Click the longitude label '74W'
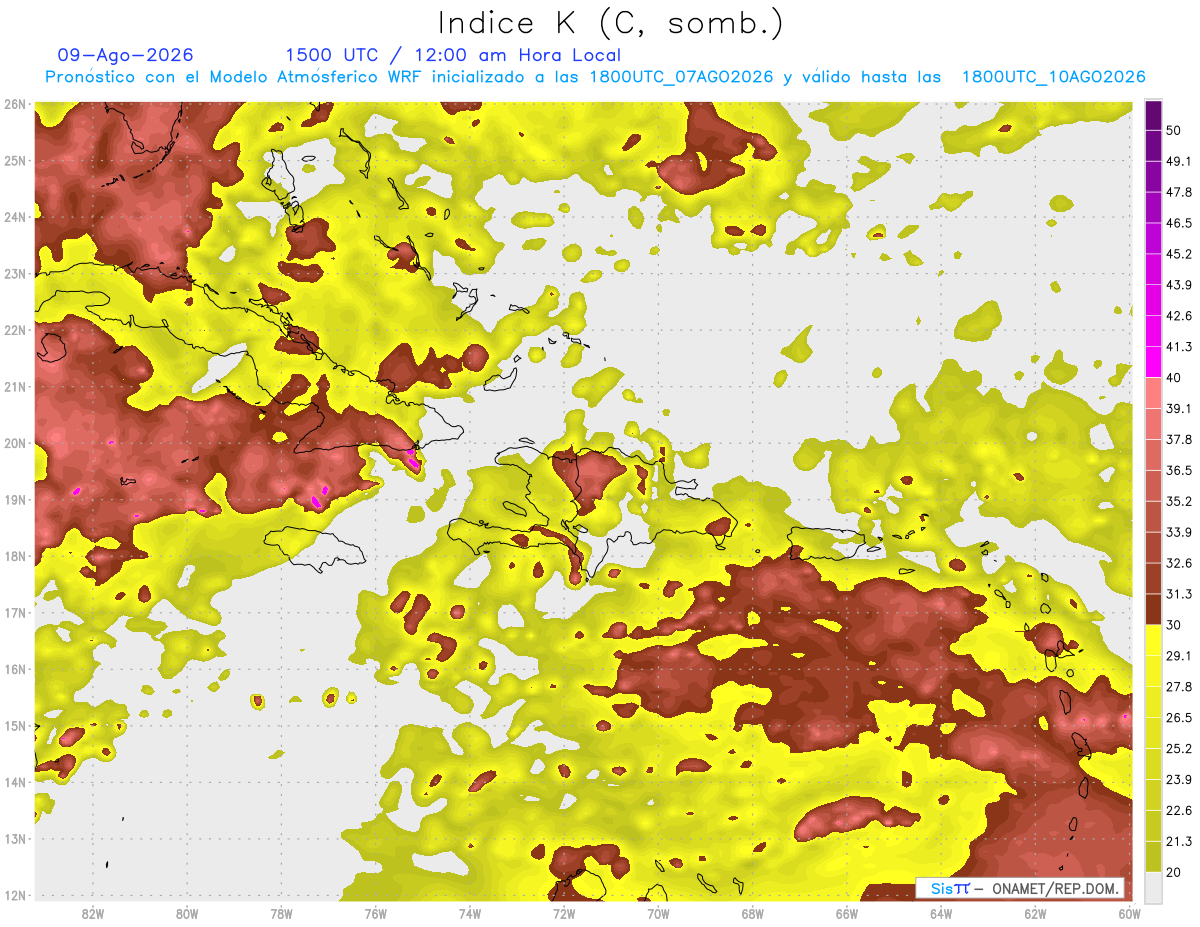 (470, 914)
